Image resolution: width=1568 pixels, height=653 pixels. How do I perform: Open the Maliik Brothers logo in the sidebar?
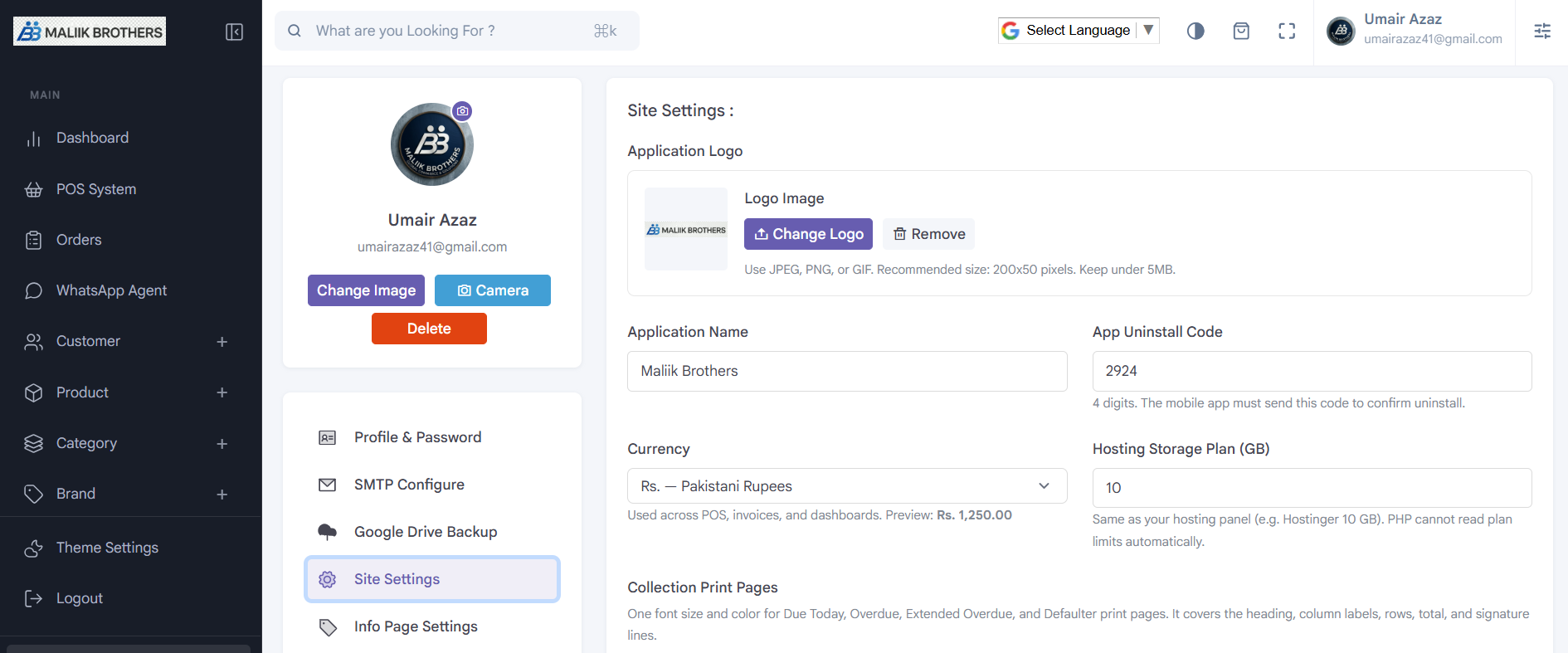coord(90,32)
